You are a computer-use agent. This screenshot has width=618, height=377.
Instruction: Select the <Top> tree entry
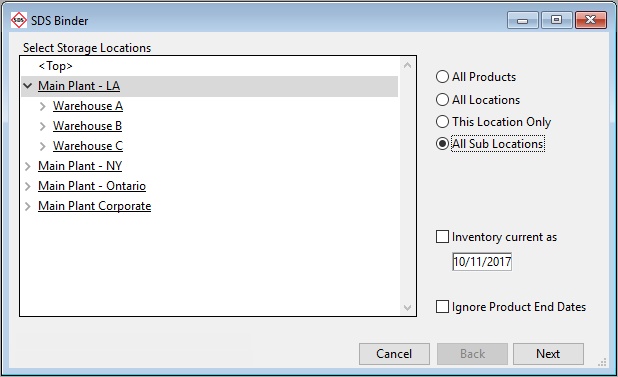pyautogui.click(x=55, y=66)
